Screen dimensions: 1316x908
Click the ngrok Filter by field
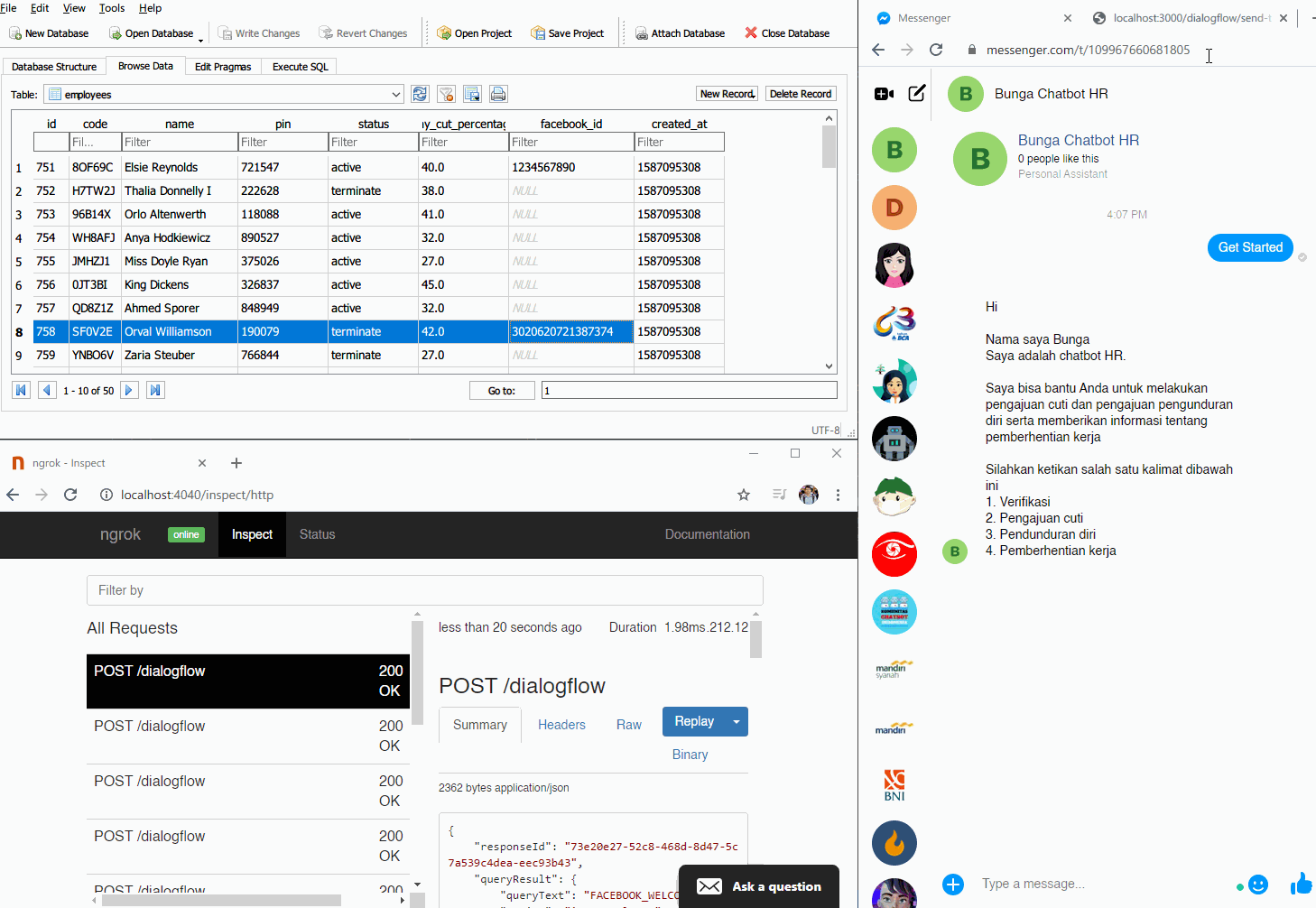(x=425, y=590)
